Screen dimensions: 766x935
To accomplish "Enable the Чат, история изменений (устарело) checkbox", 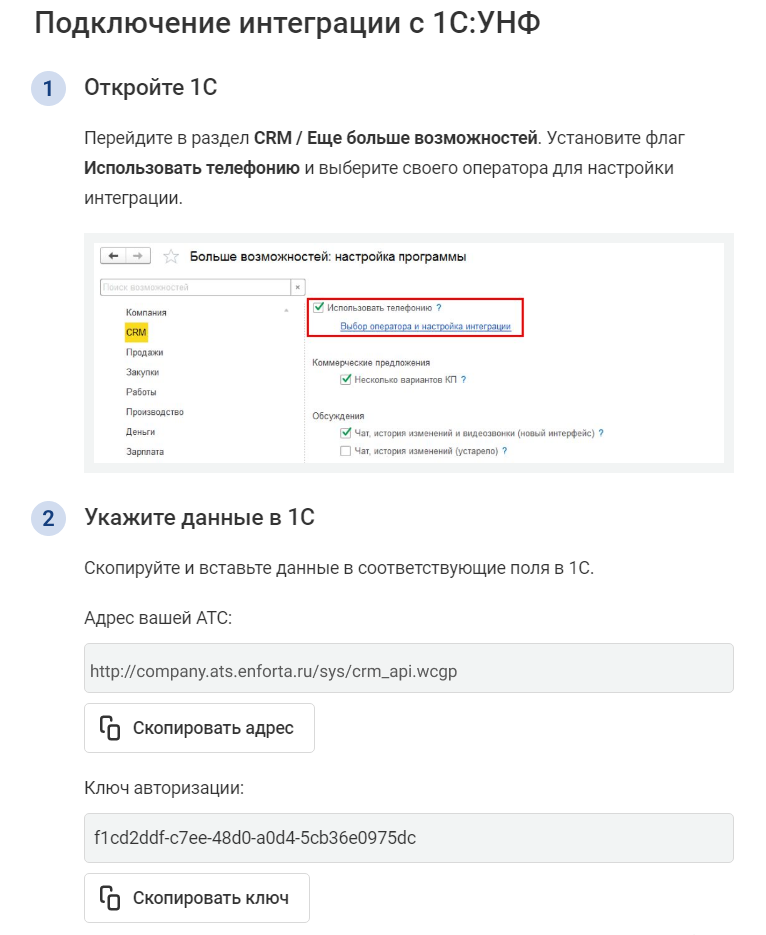I will 345,451.
